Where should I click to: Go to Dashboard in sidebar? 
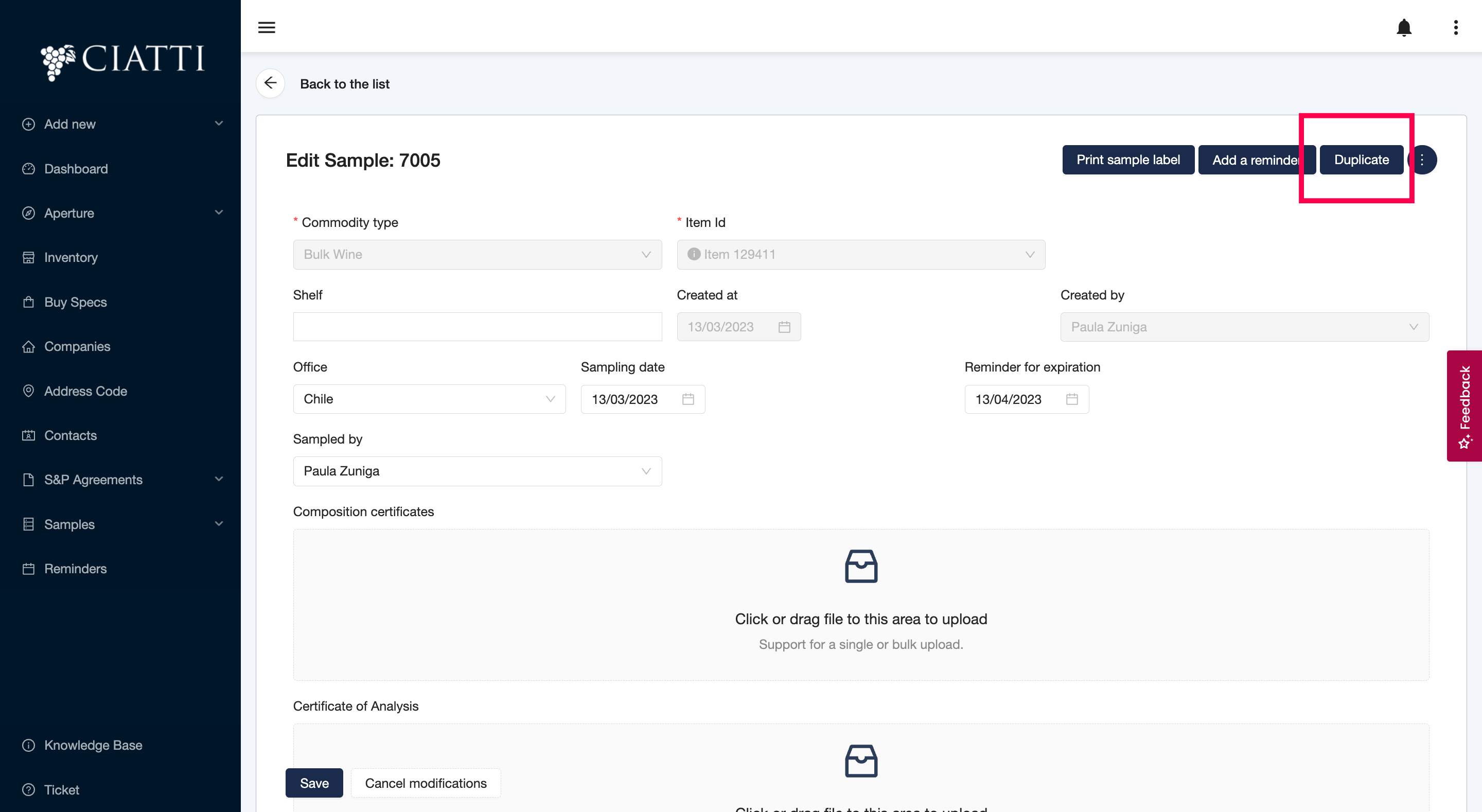(x=76, y=169)
